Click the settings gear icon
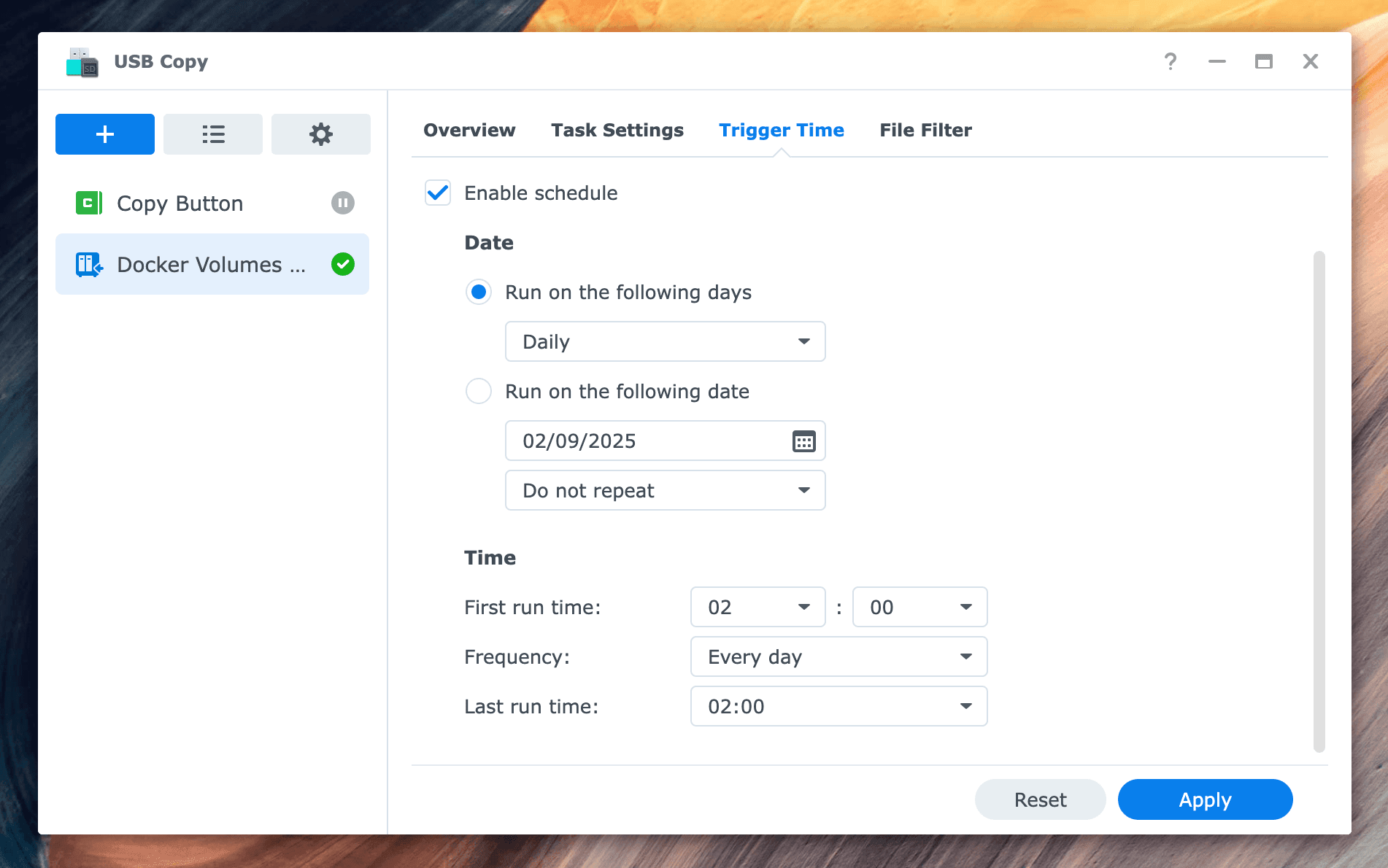The height and width of the screenshot is (868, 1388). [320, 134]
